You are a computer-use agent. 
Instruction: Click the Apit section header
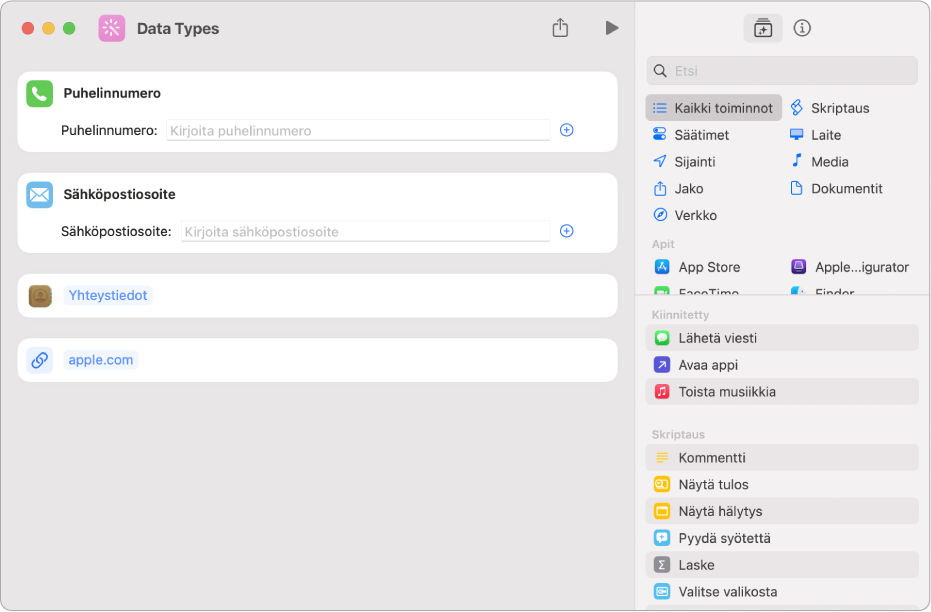[x=663, y=244]
